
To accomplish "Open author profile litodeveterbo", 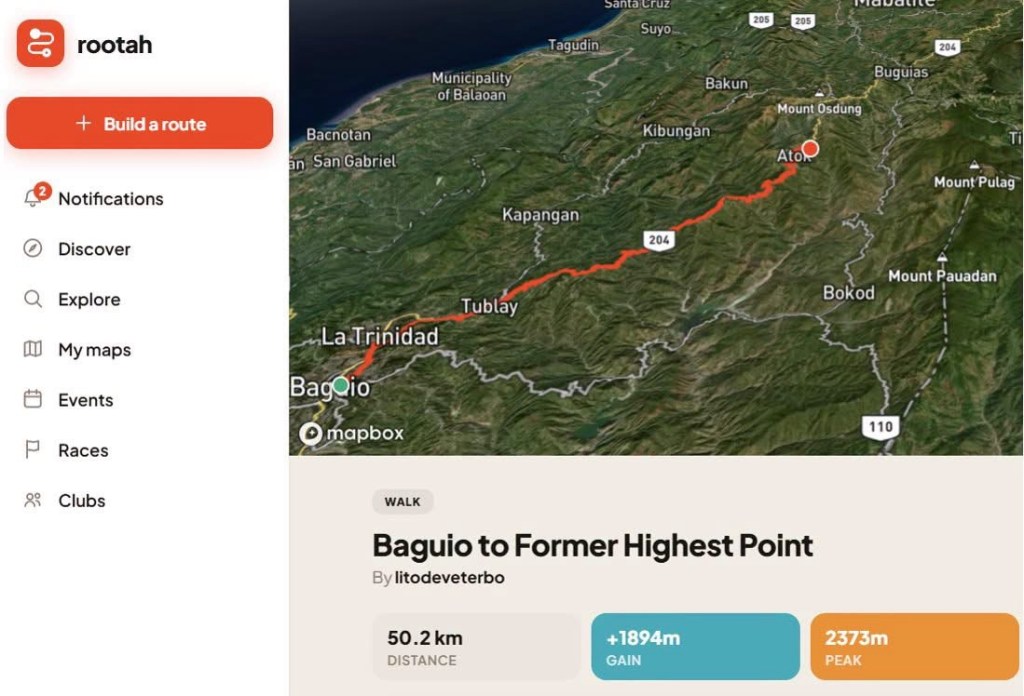I will tap(449, 577).
